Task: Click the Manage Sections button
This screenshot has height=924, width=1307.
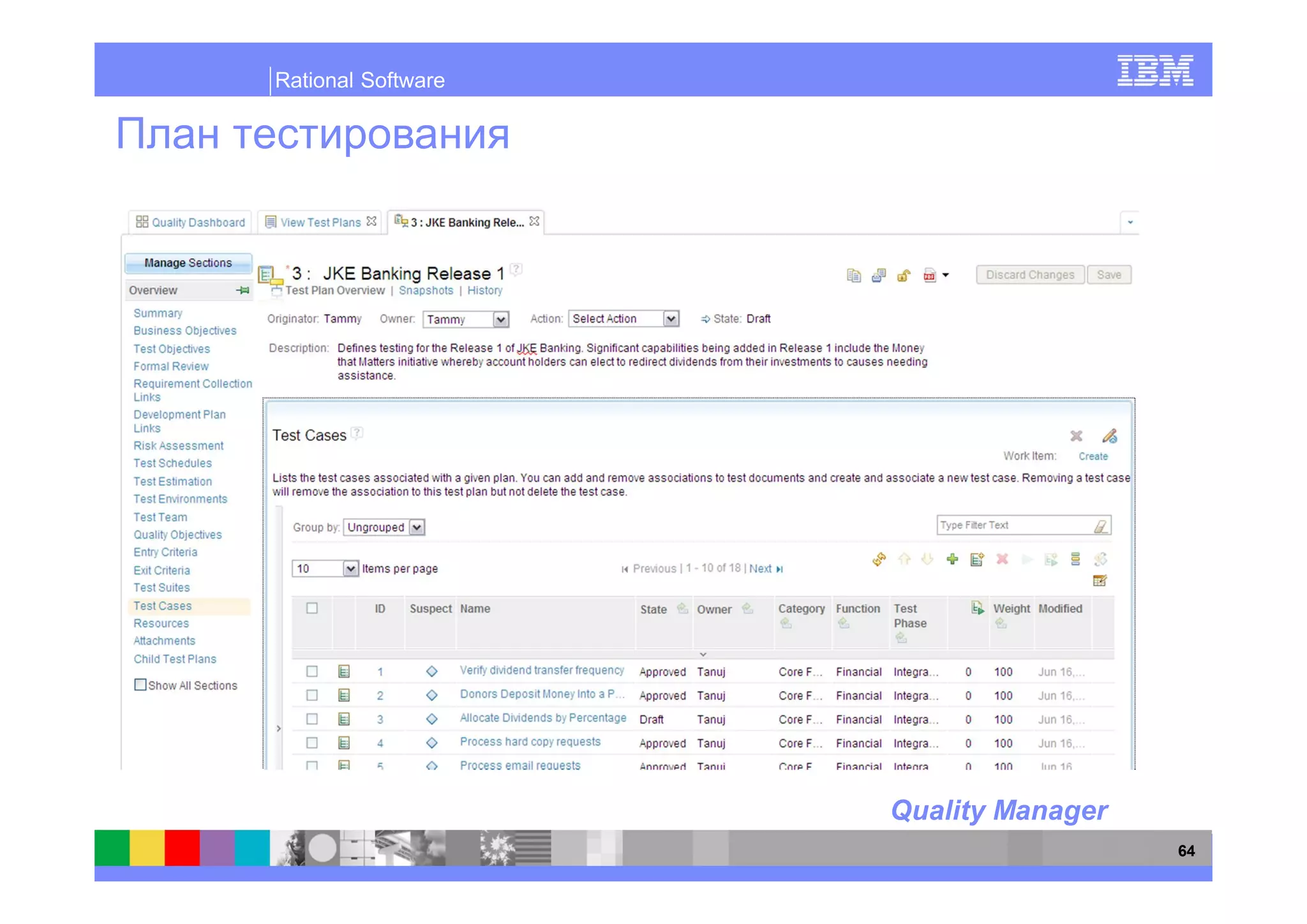Action: pyautogui.click(x=188, y=263)
